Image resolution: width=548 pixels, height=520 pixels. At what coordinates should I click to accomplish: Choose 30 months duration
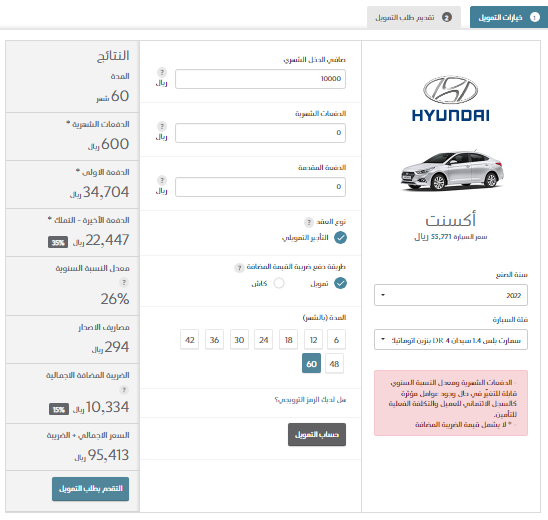(x=239, y=340)
